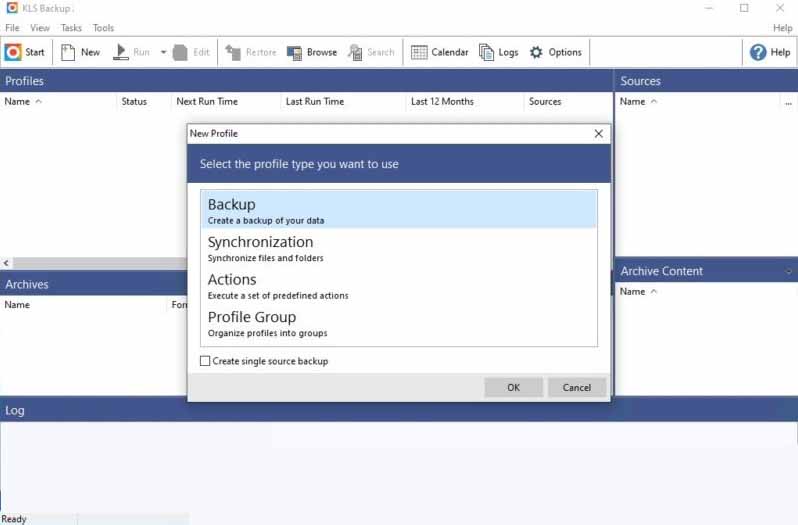Select the Synchronization profile type

[399, 248]
